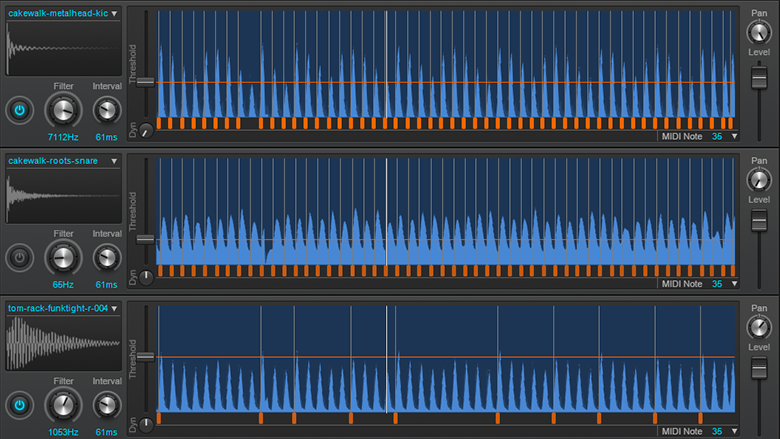Click first orange trigger marker on snare track
780x439 pixels.
[160, 270]
